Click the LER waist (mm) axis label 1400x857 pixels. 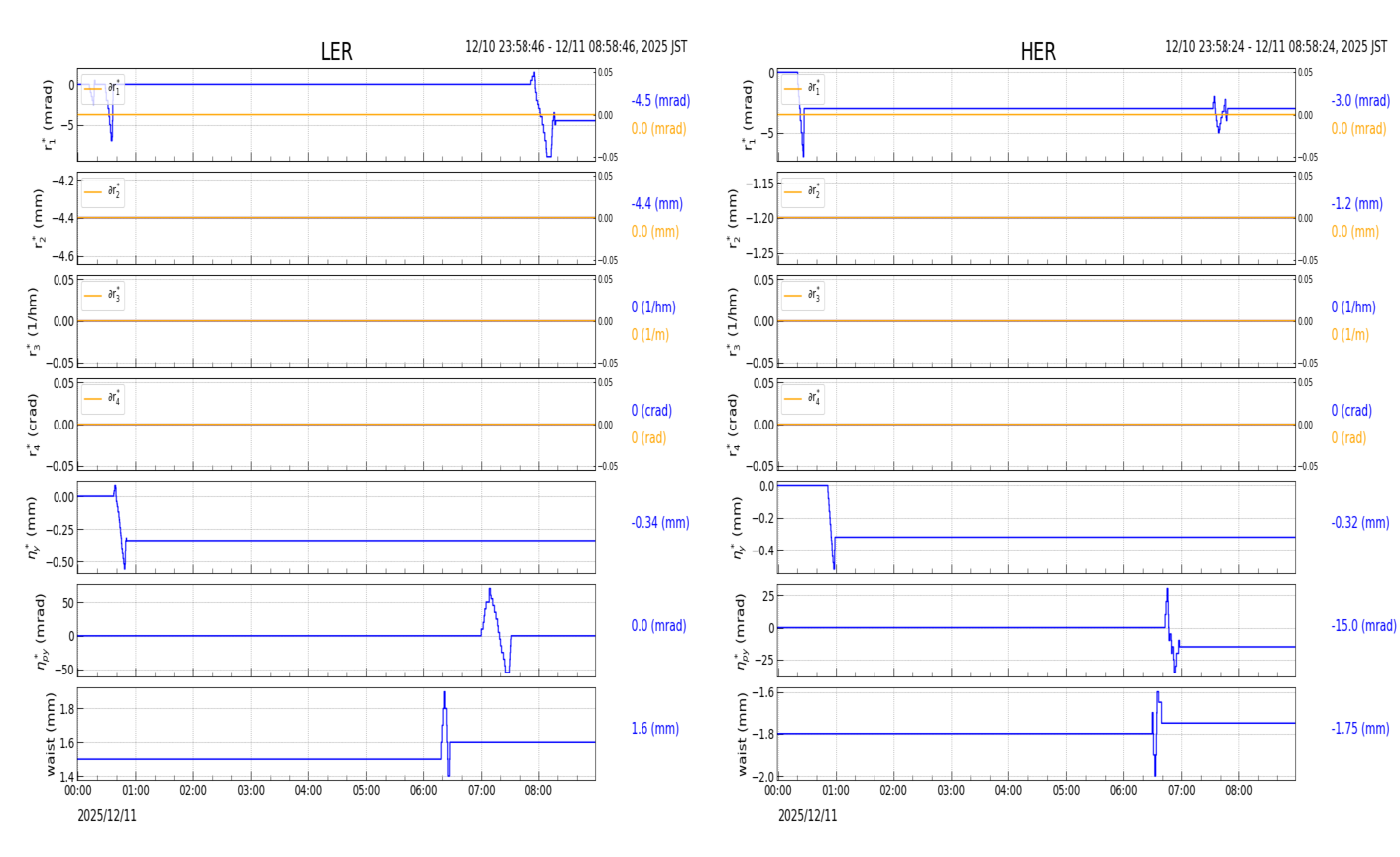click(x=51, y=734)
